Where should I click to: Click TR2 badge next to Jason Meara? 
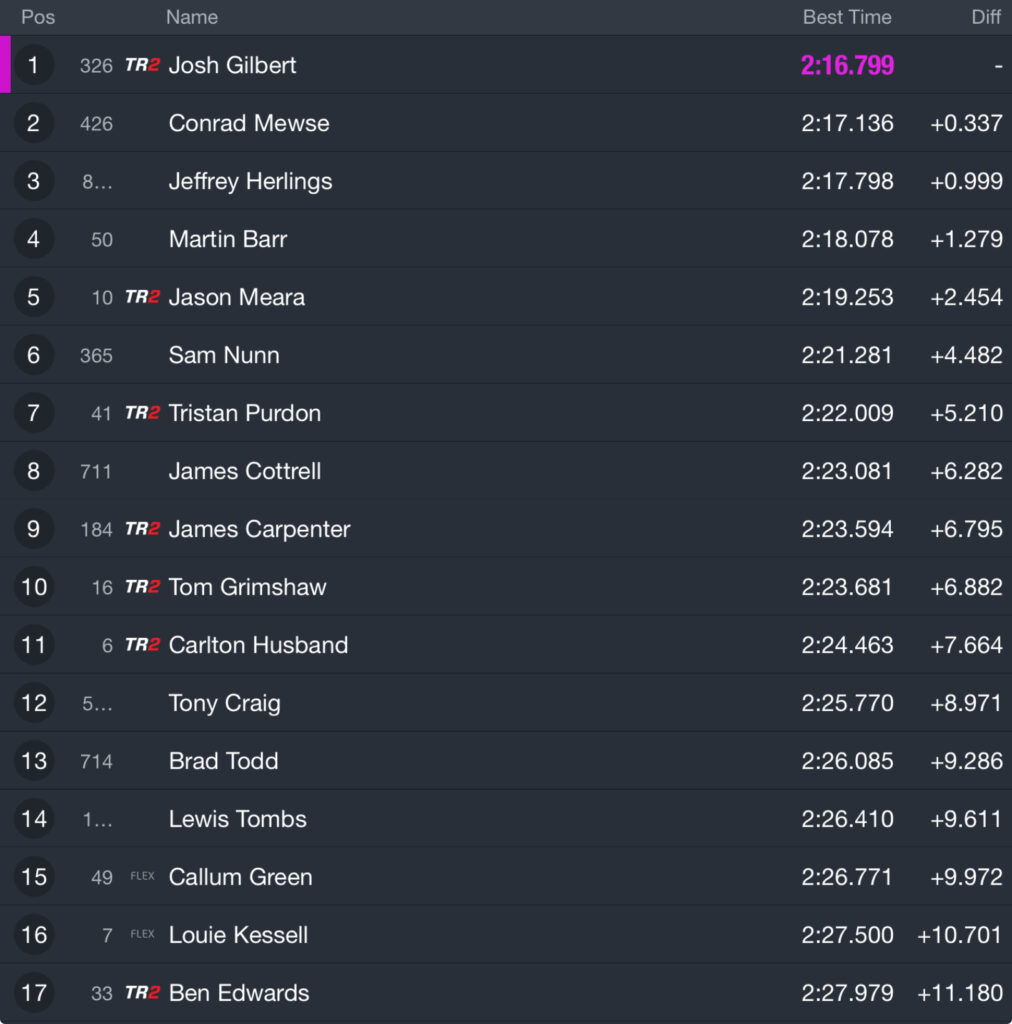coord(142,296)
